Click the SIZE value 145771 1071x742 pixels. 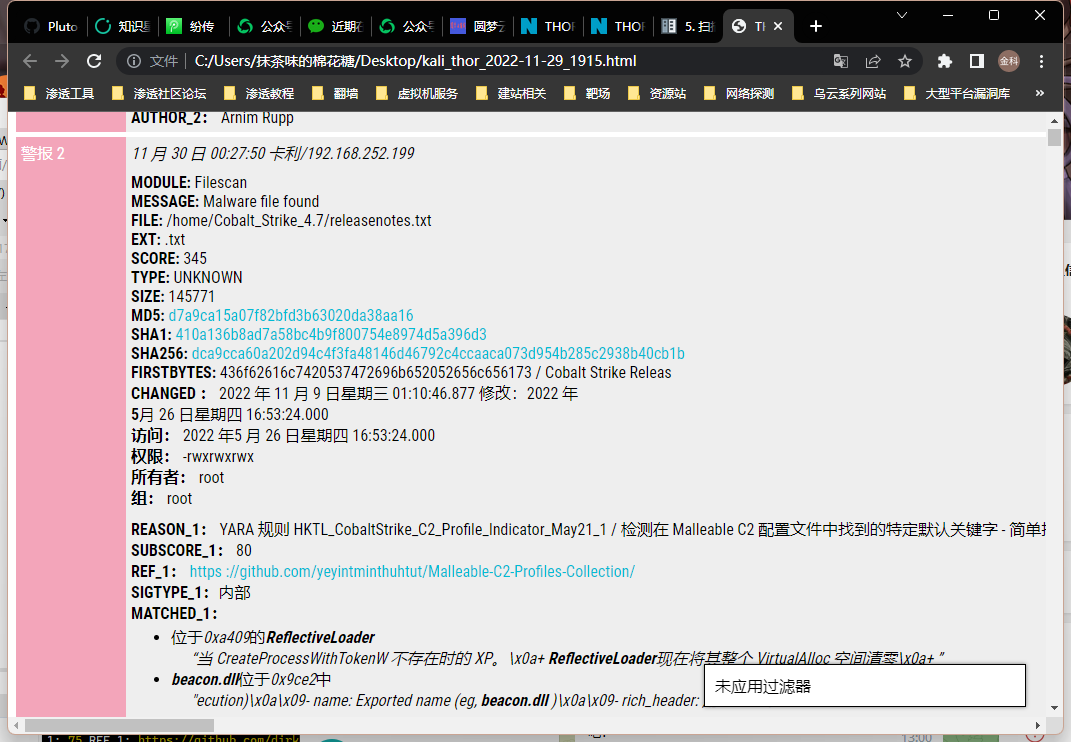click(x=191, y=297)
